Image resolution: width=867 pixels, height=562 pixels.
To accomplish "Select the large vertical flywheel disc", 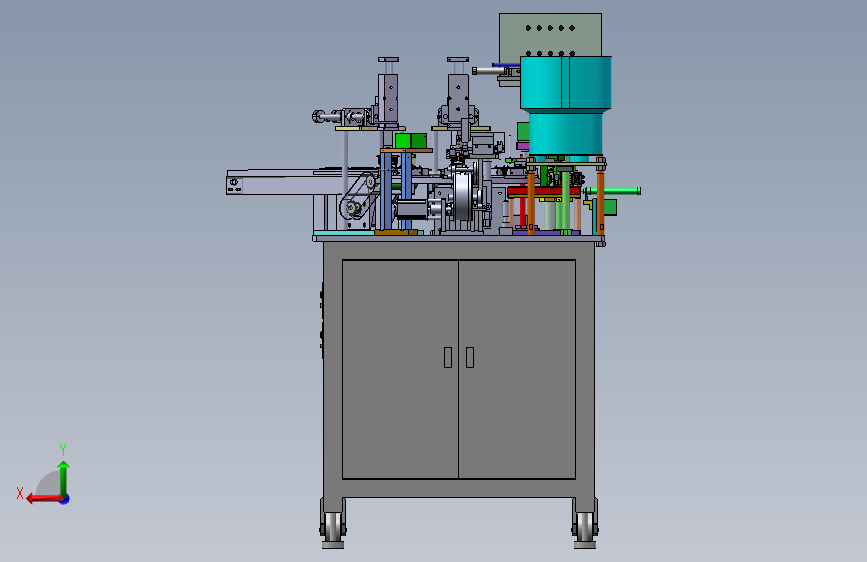I will (462, 195).
